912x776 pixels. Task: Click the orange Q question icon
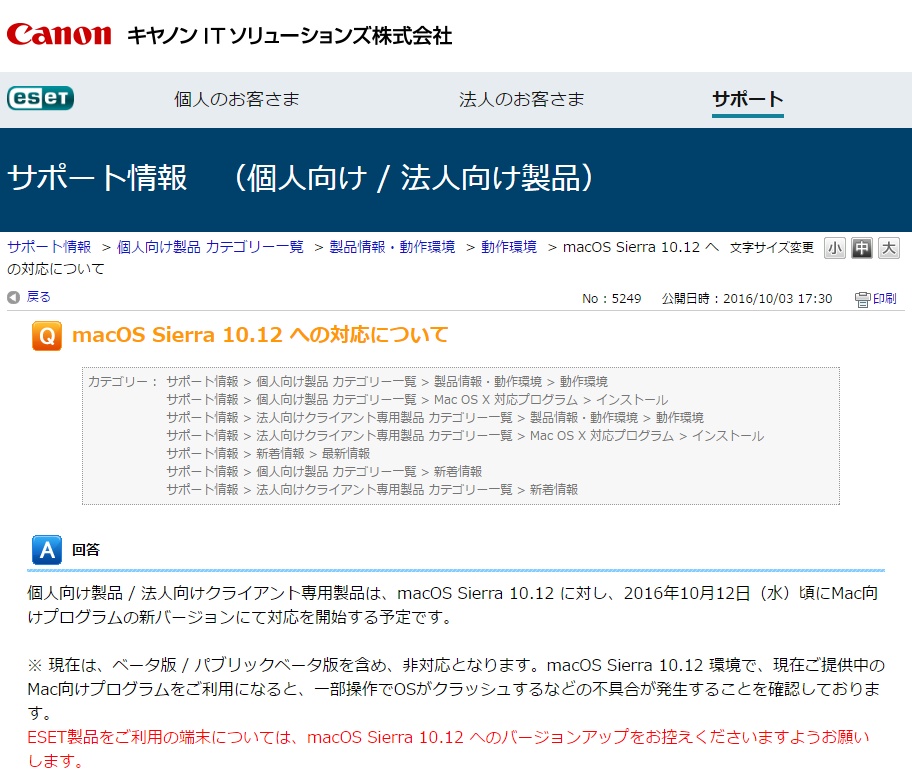click(x=47, y=336)
